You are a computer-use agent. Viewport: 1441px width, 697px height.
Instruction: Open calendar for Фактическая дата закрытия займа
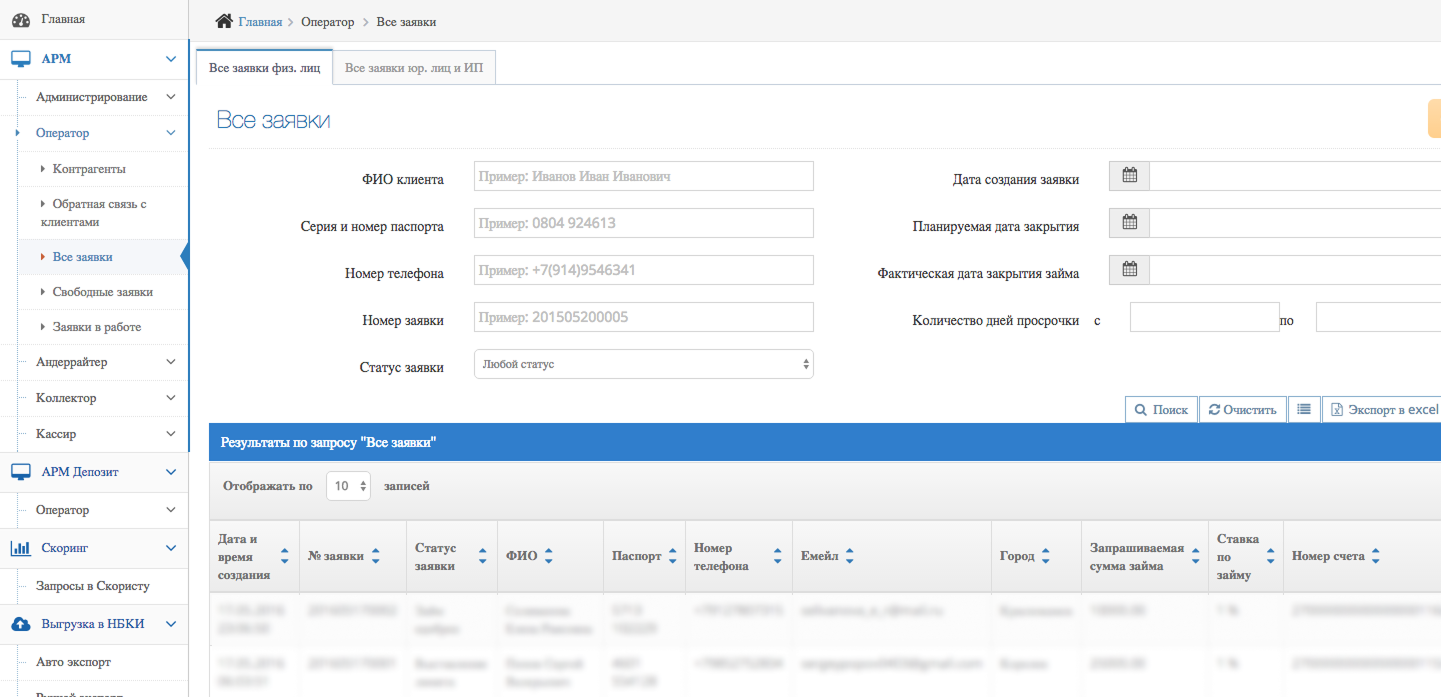coord(1130,270)
